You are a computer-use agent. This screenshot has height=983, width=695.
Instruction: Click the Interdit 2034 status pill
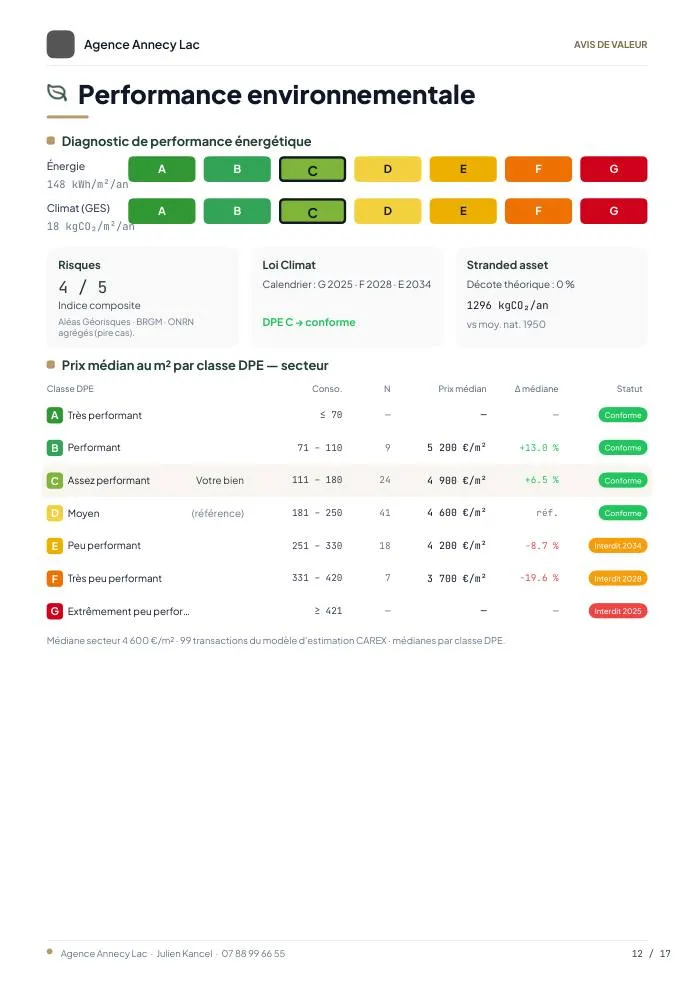click(617, 545)
